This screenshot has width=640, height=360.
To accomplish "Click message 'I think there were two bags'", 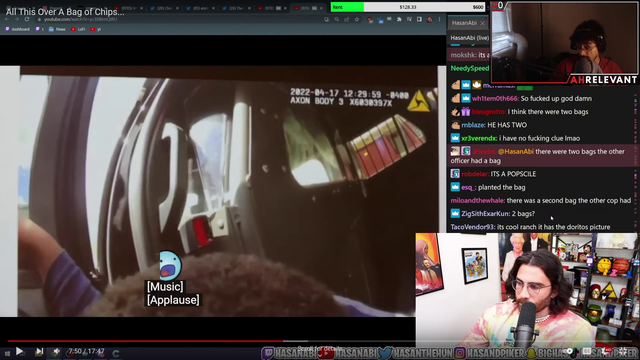I will 548,111.
